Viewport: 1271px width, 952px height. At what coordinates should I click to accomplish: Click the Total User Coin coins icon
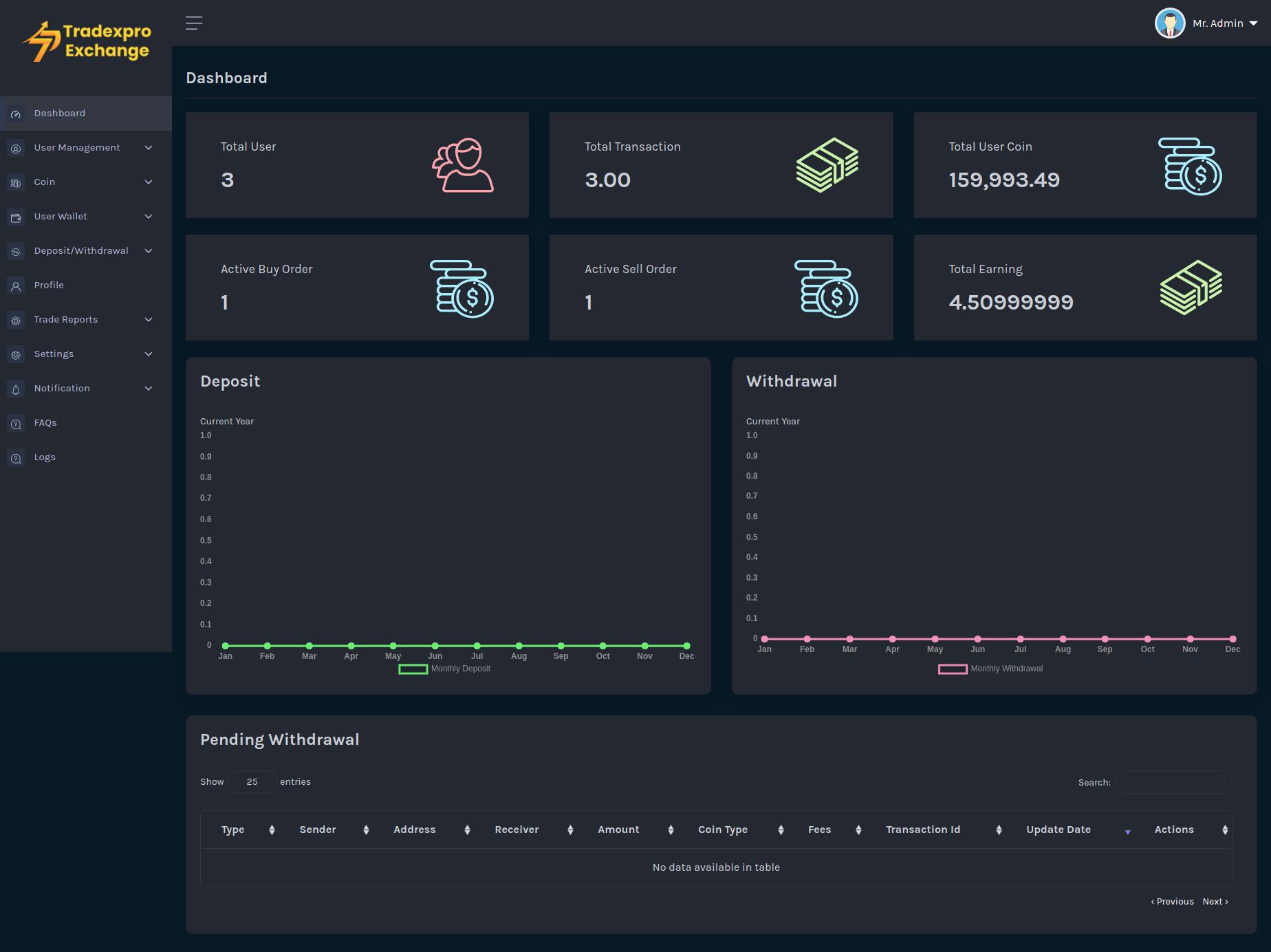(x=1190, y=166)
